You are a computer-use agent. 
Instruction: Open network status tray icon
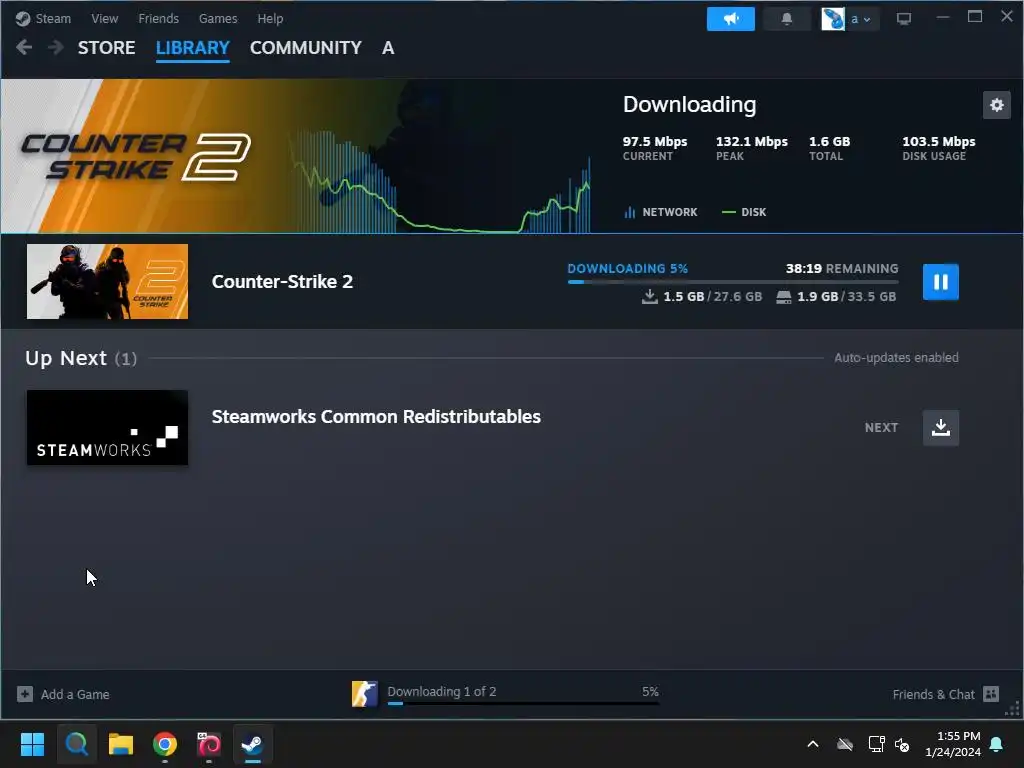[876, 744]
